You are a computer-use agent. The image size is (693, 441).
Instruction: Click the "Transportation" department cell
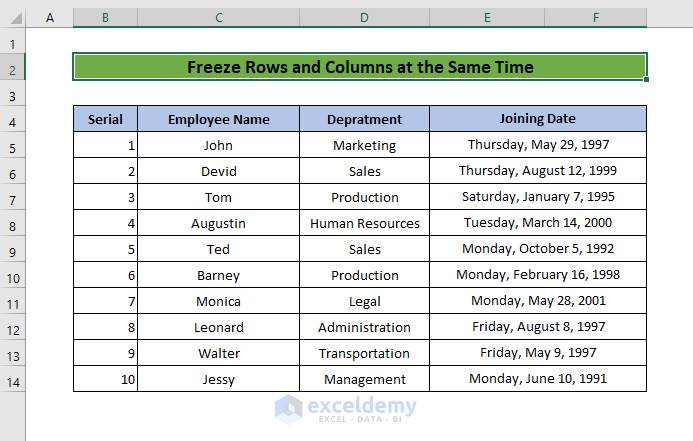pyautogui.click(x=364, y=353)
